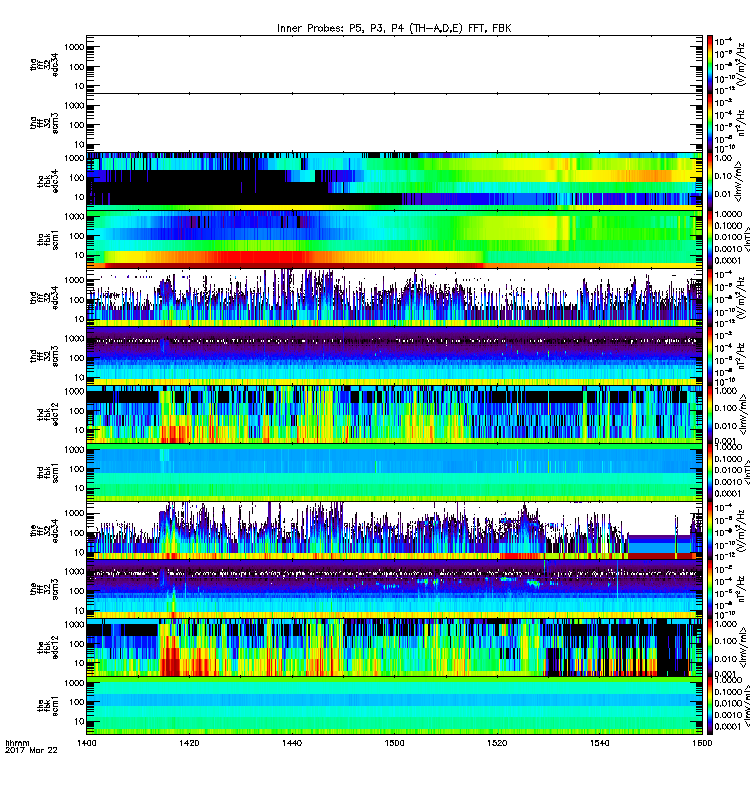Click the the fbk edc12 spectrogram panel
The height and width of the screenshot is (800, 750).
pyautogui.click(x=394, y=647)
